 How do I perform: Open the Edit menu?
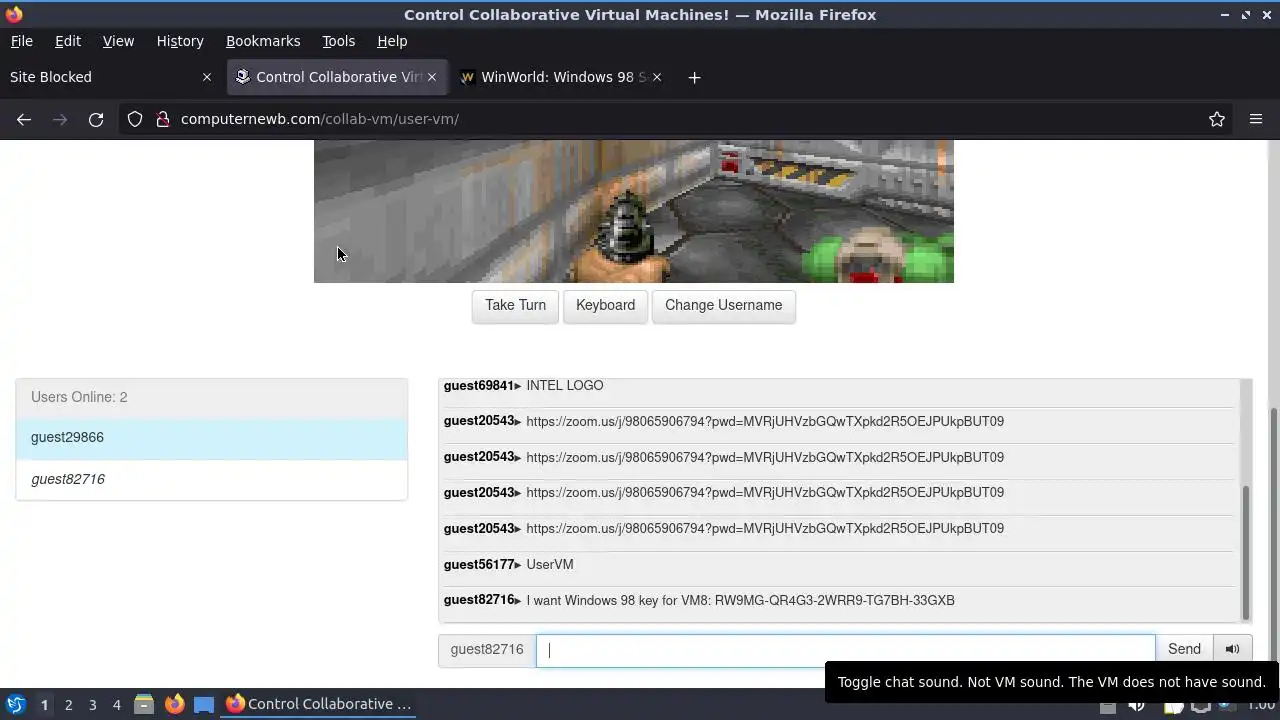pyautogui.click(x=68, y=41)
